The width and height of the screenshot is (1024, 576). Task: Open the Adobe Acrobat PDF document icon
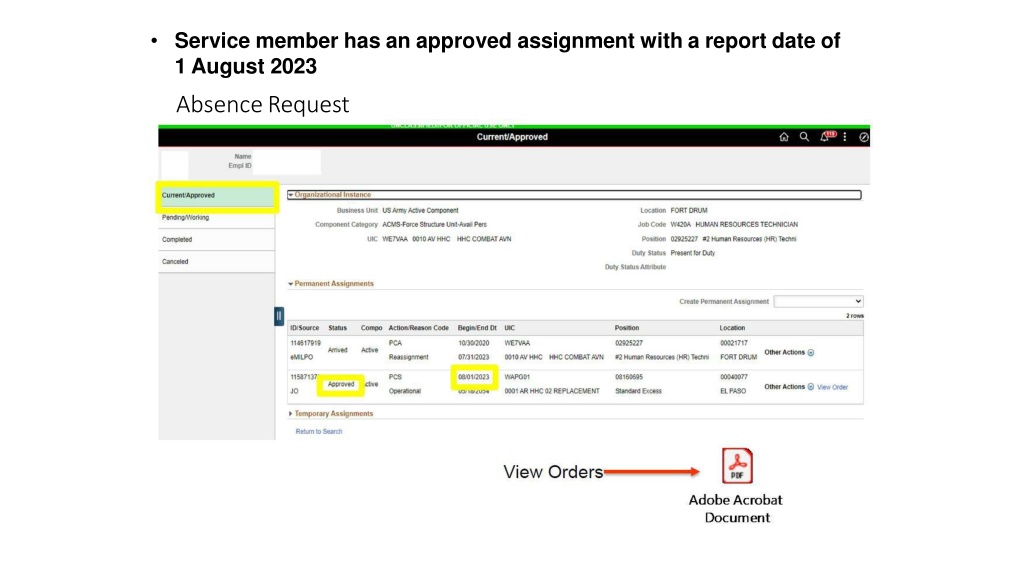click(737, 466)
